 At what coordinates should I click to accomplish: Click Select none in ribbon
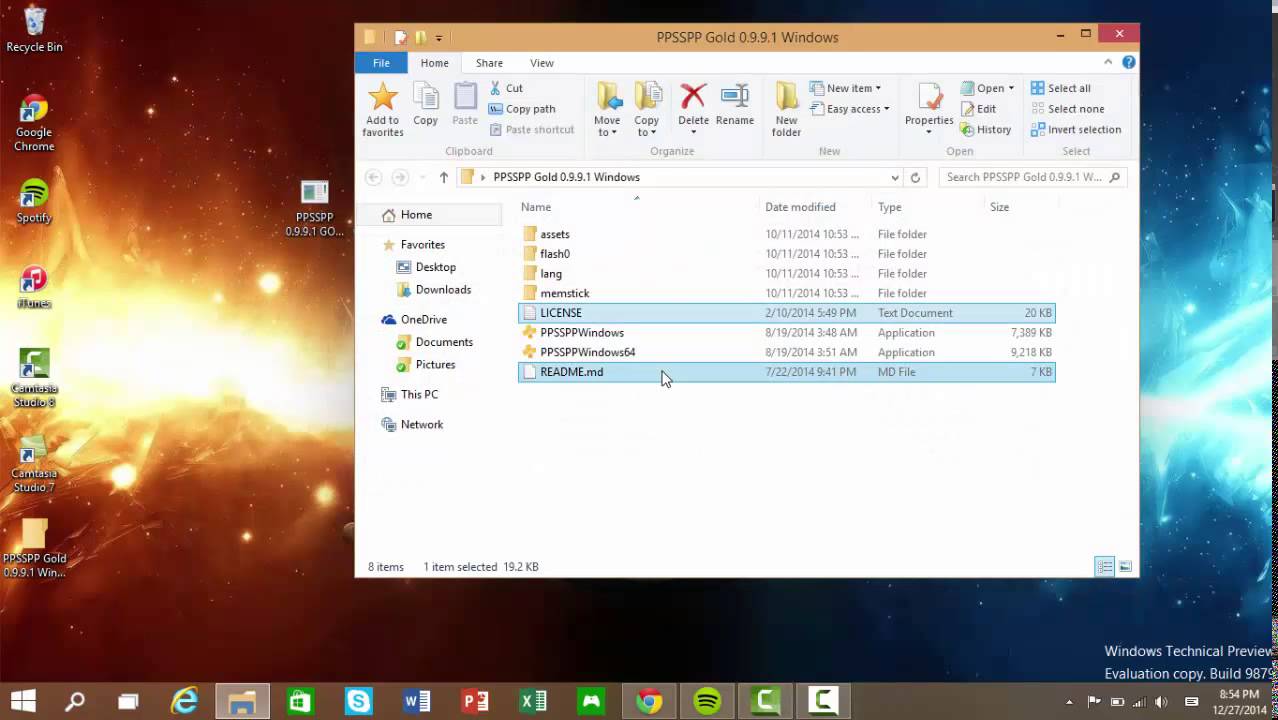1067,109
